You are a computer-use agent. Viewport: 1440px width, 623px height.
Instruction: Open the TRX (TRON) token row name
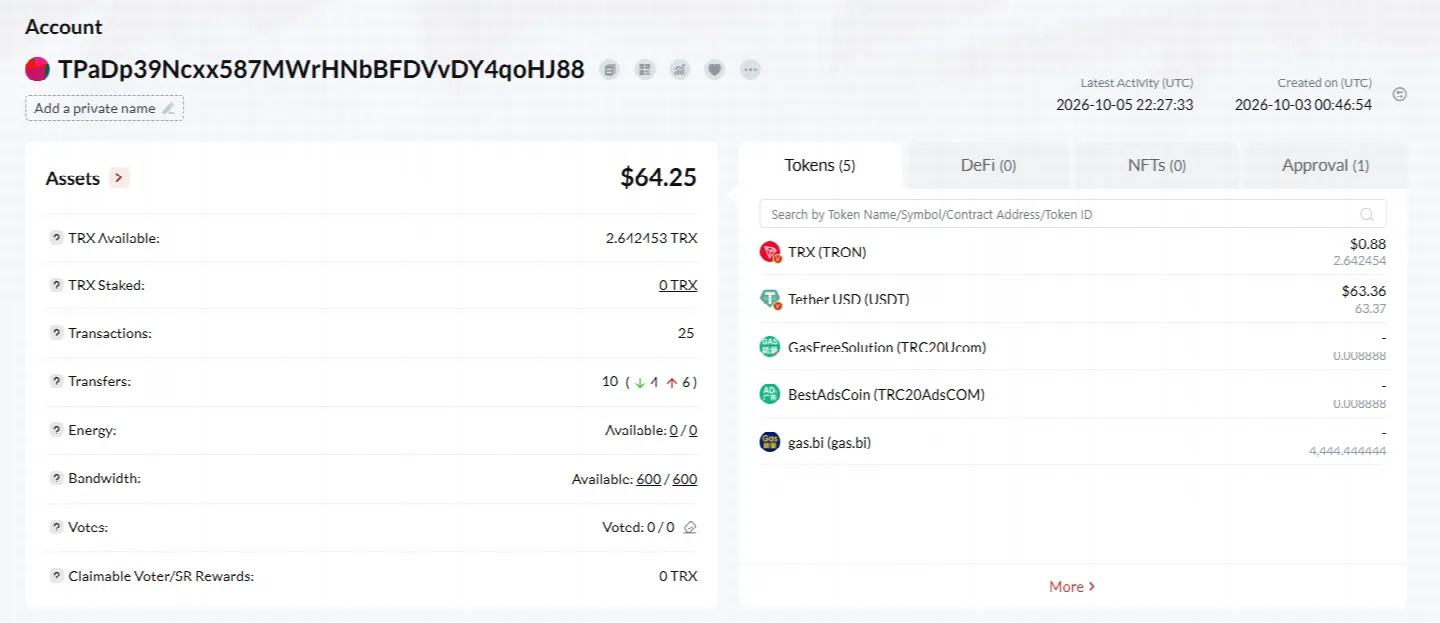tap(827, 252)
